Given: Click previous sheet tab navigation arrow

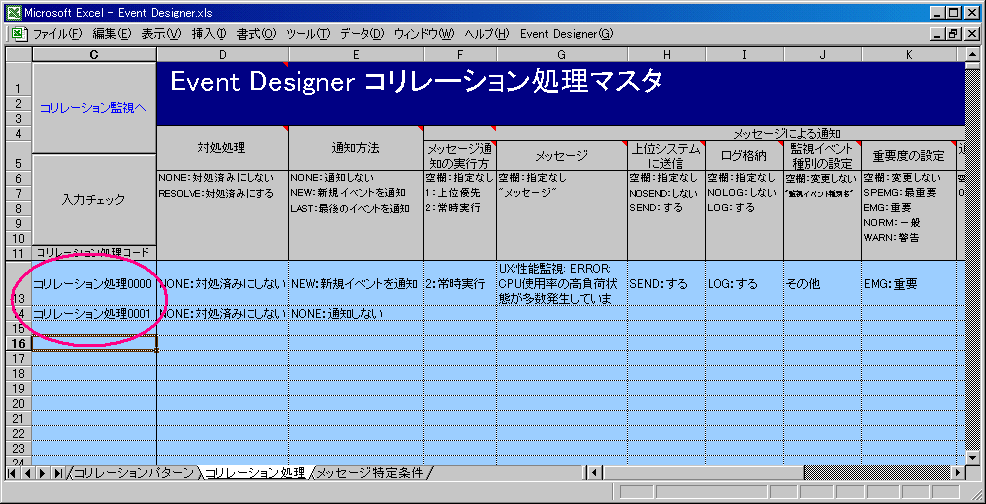Looking at the screenshot, I should [x=27, y=473].
